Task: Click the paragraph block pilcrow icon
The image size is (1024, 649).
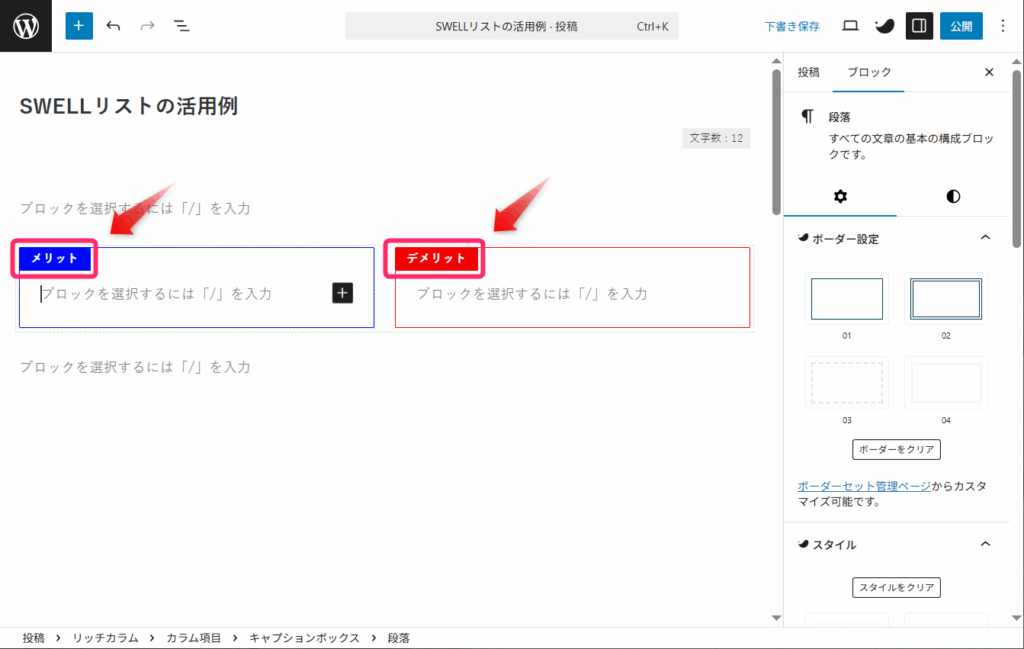Action: (808, 117)
